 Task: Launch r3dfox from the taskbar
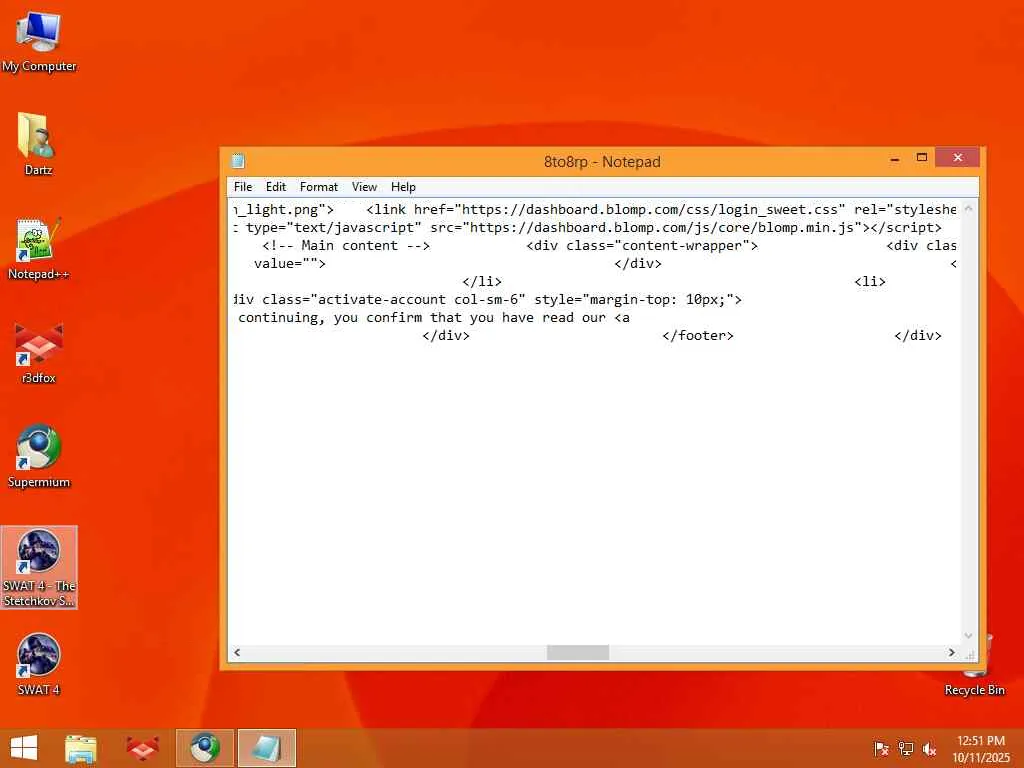(x=142, y=748)
